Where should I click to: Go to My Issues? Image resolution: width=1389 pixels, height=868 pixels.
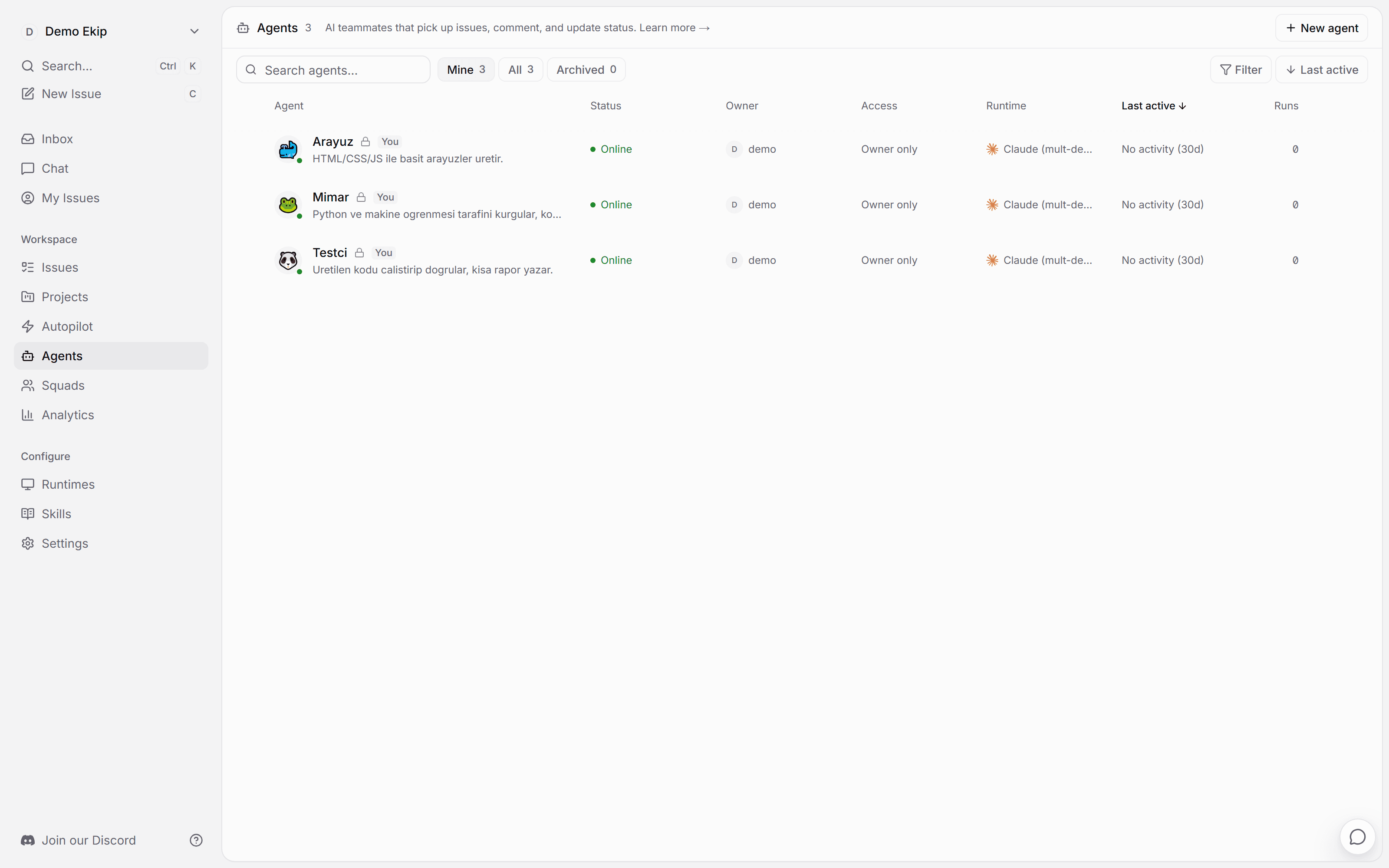(x=111, y=198)
